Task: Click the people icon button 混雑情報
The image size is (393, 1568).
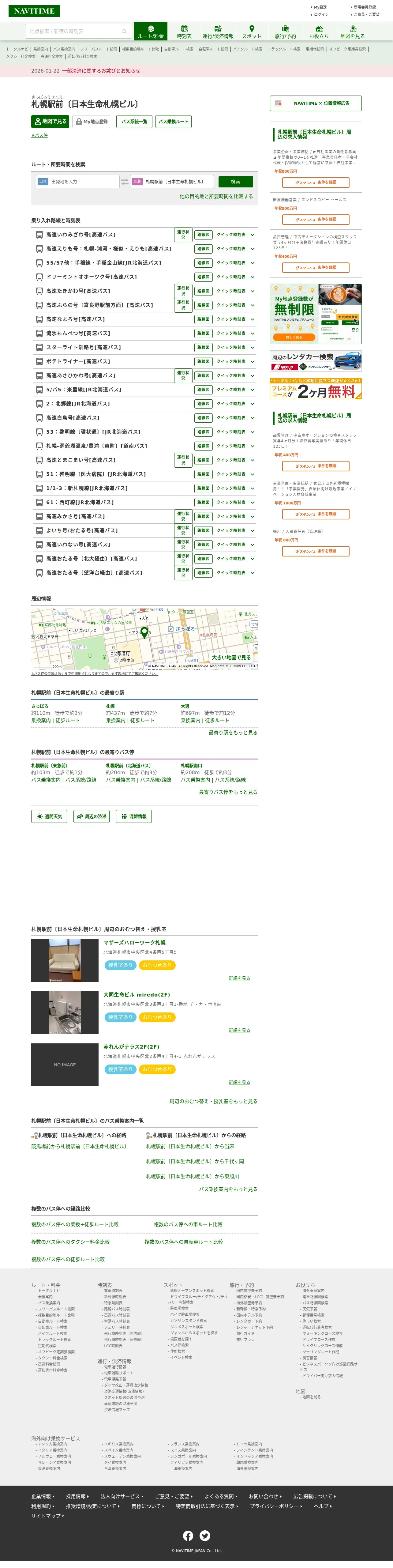Action: 134,816
